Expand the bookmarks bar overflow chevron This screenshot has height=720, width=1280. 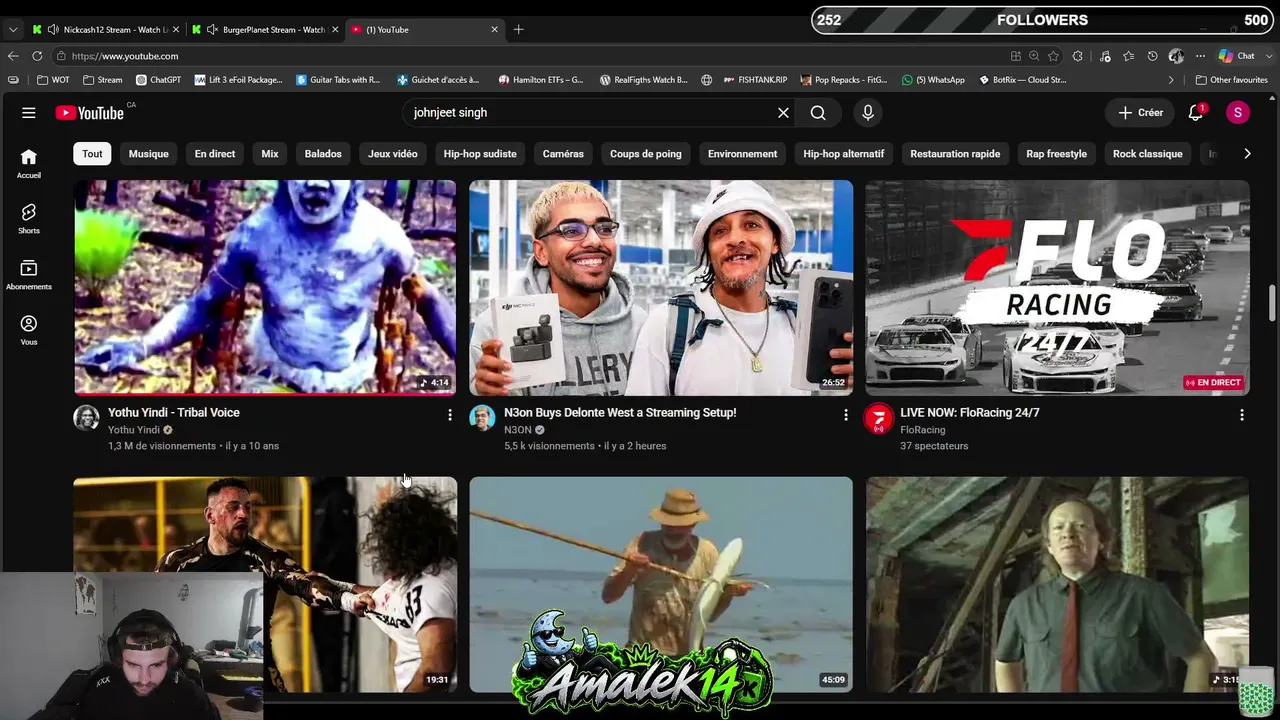[1171, 80]
